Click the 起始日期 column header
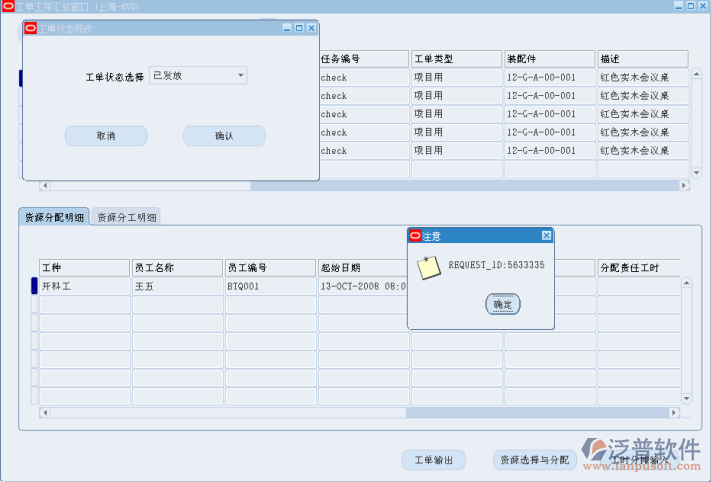711x482 pixels. tap(363, 268)
